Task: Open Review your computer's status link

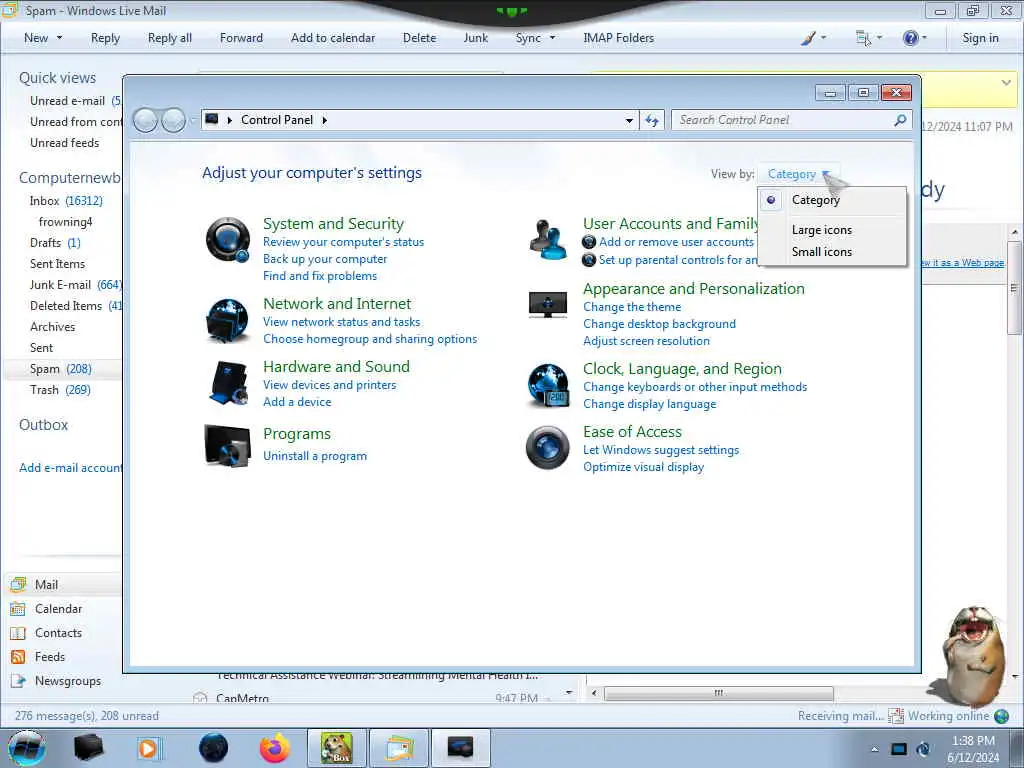Action: (x=344, y=242)
